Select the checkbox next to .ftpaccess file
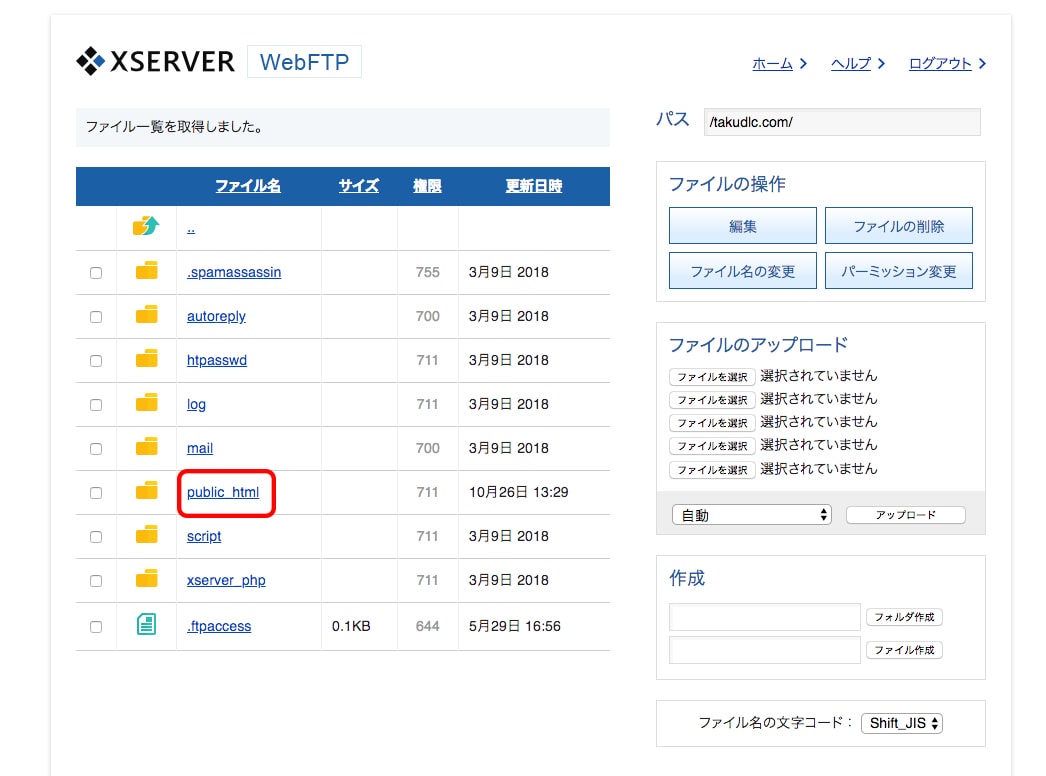1046x776 pixels. (96, 627)
